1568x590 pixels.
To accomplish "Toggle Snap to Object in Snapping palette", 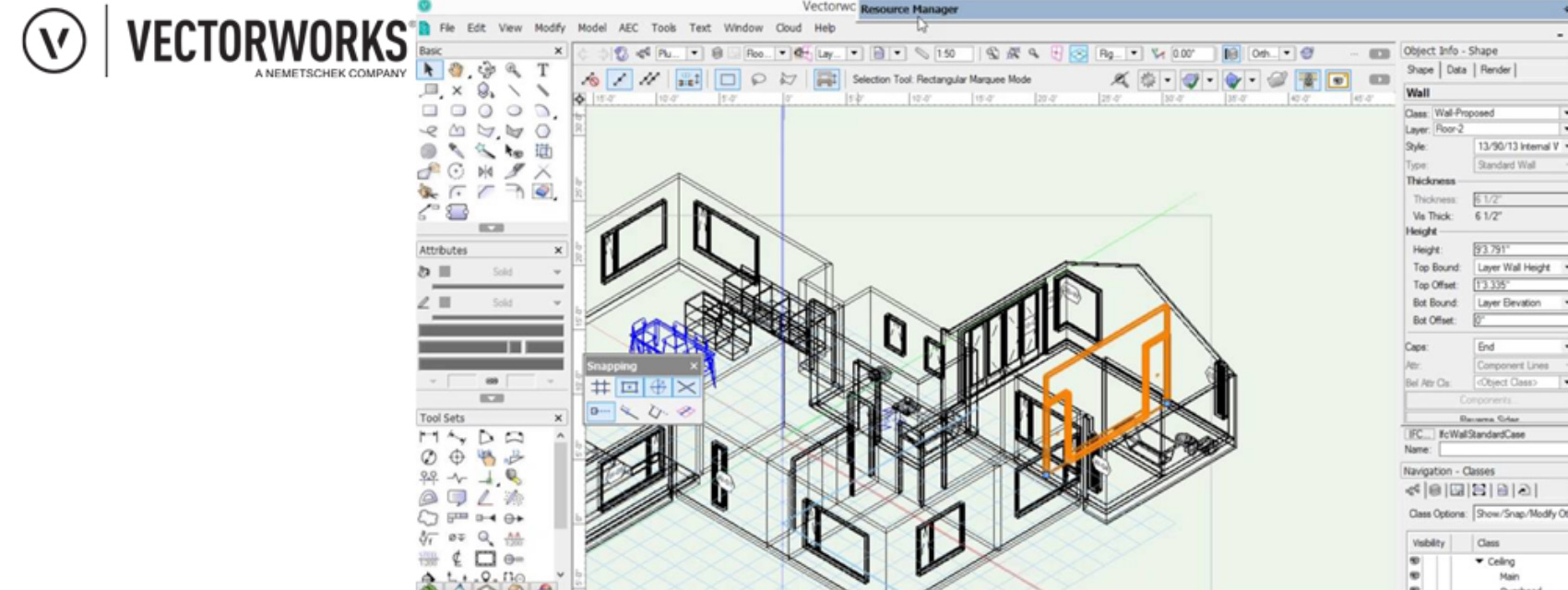I will point(629,387).
